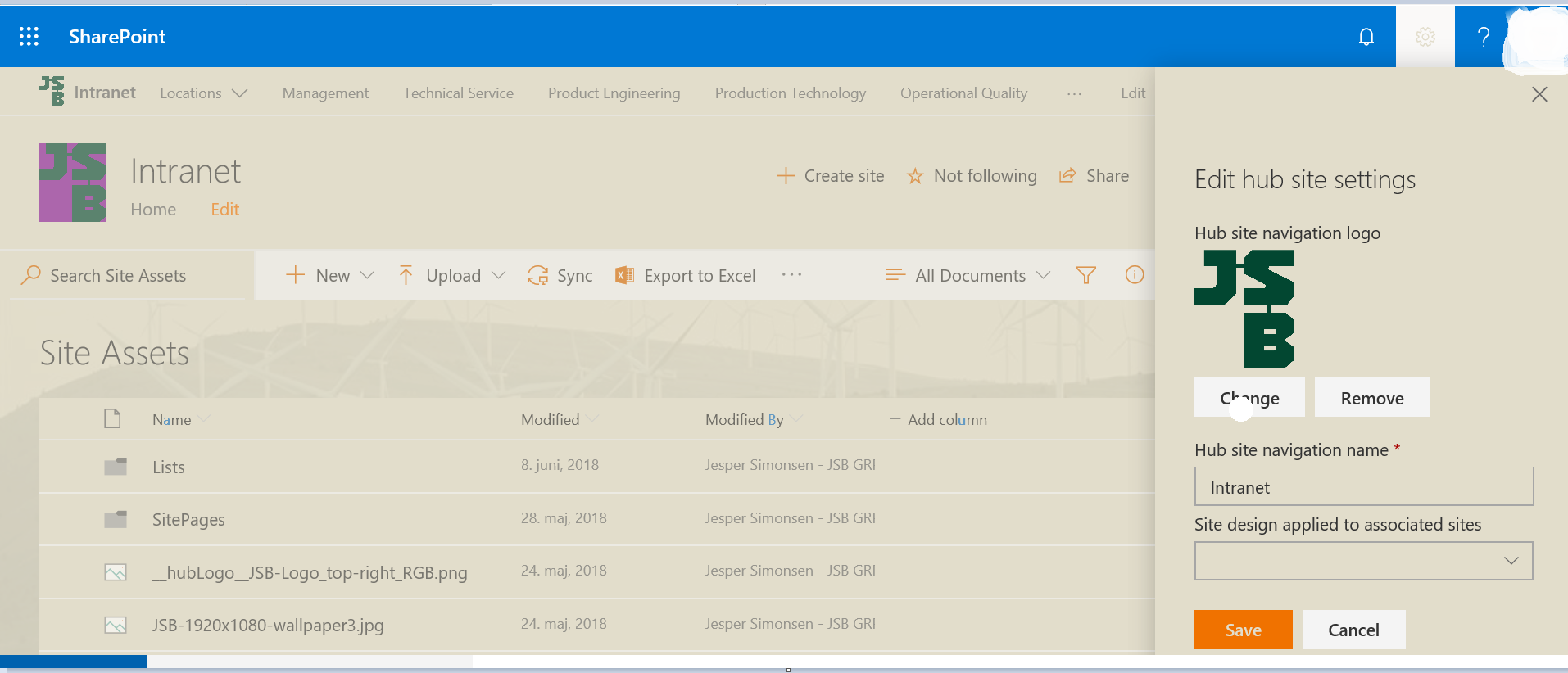Image resolution: width=1568 pixels, height=673 pixels.
Task: Open the All Documents view dropdown
Action: click(1043, 275)
